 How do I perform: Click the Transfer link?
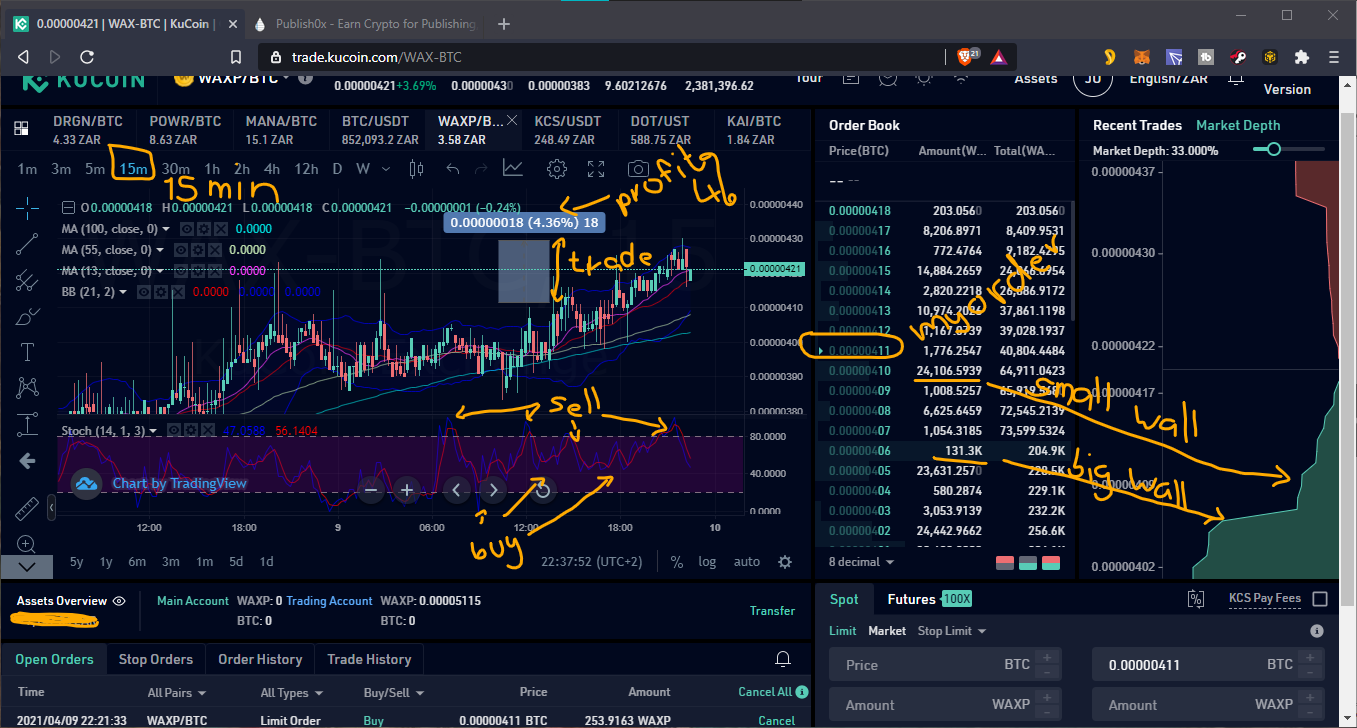(772, 611)
